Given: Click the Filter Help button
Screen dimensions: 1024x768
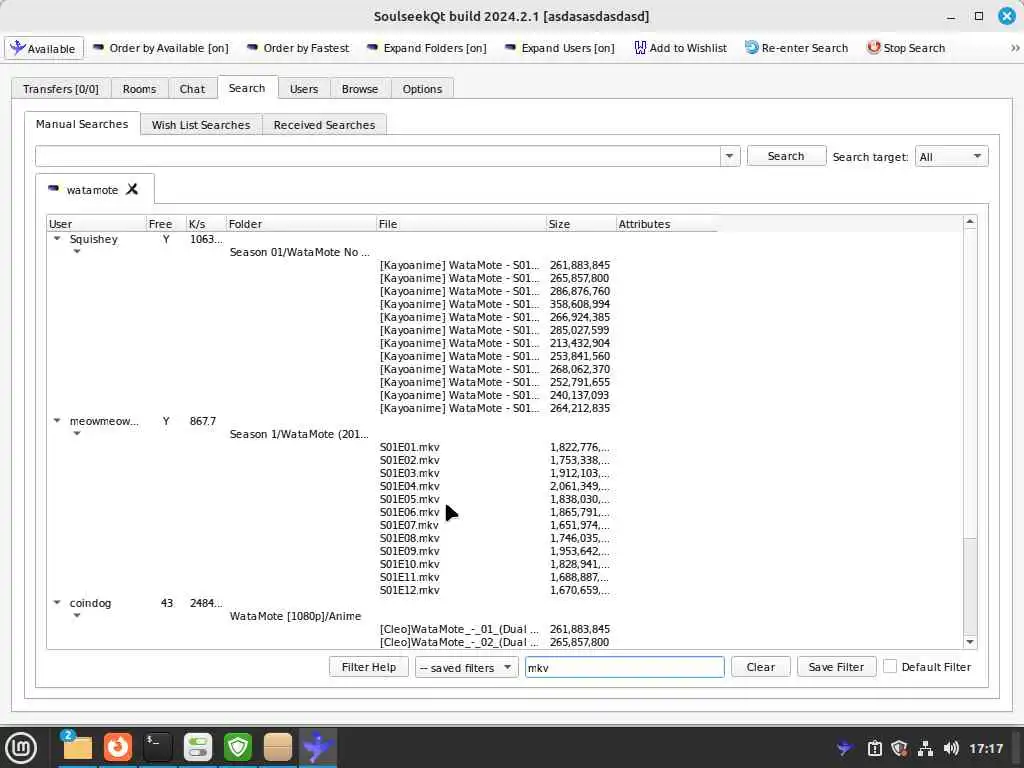Looking at the screenshot, I should [368, 667].
